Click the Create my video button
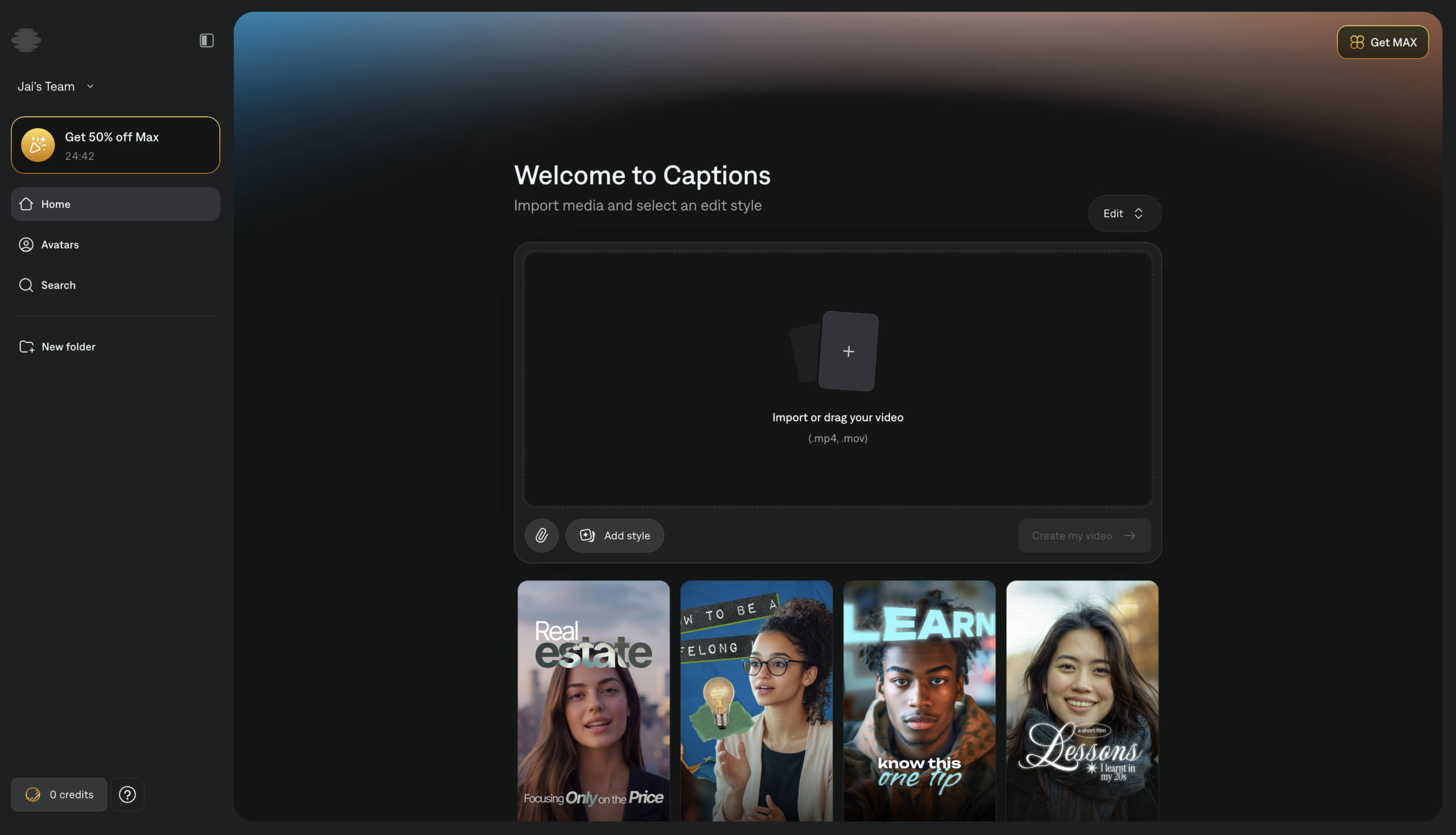Viewport: 1456px width, 835px height. click(1084, 535)
